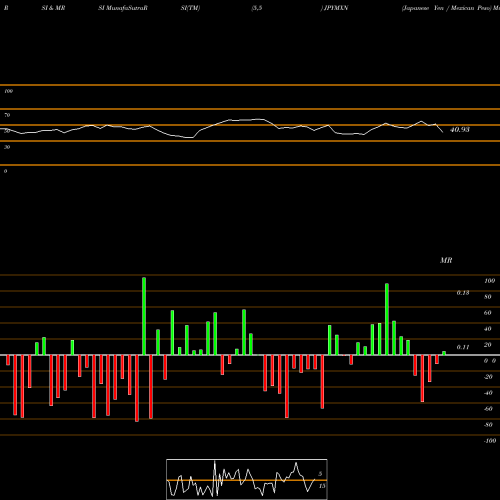Image resolution: width=500 pixels, height=500 pixels.
Task: Click the MR axis label -100
Action: click(x=490, y=441)
